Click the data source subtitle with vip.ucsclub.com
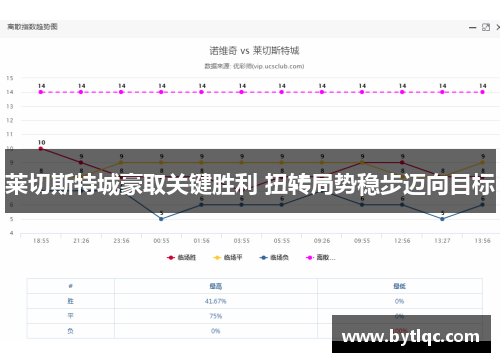The height and width of the screenshot is (362, 500). point(254,66)
